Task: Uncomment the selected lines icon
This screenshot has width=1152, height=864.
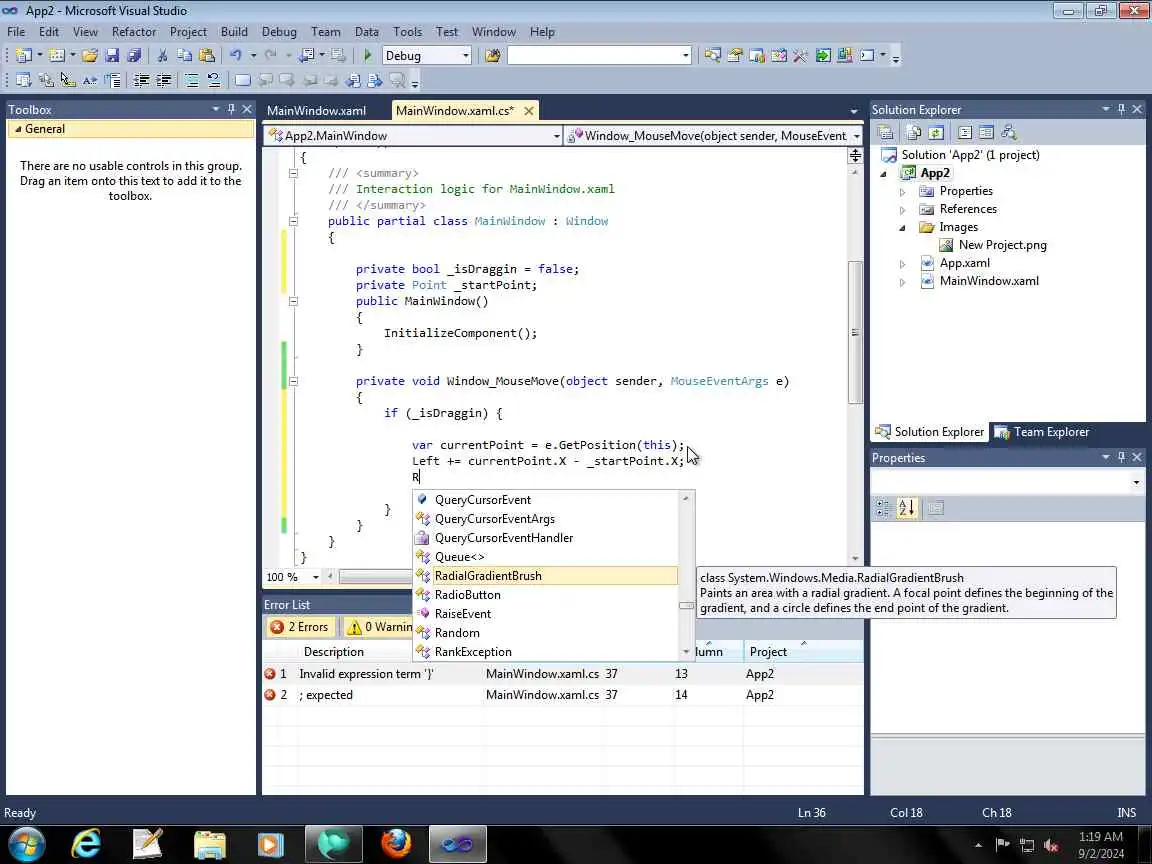Action: click(214, 80)
